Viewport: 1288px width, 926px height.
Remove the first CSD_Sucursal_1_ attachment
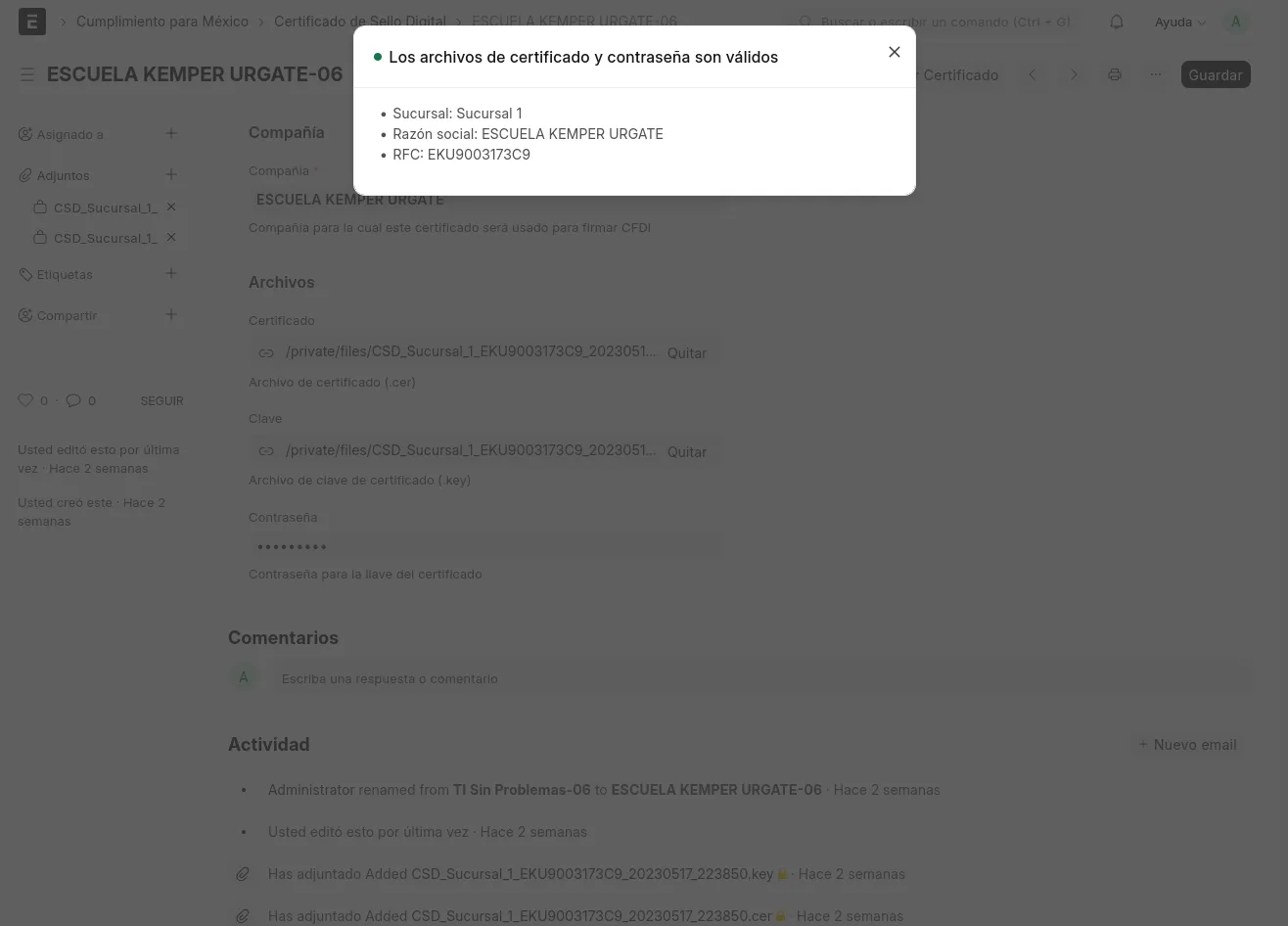click(x=171, y=208)
